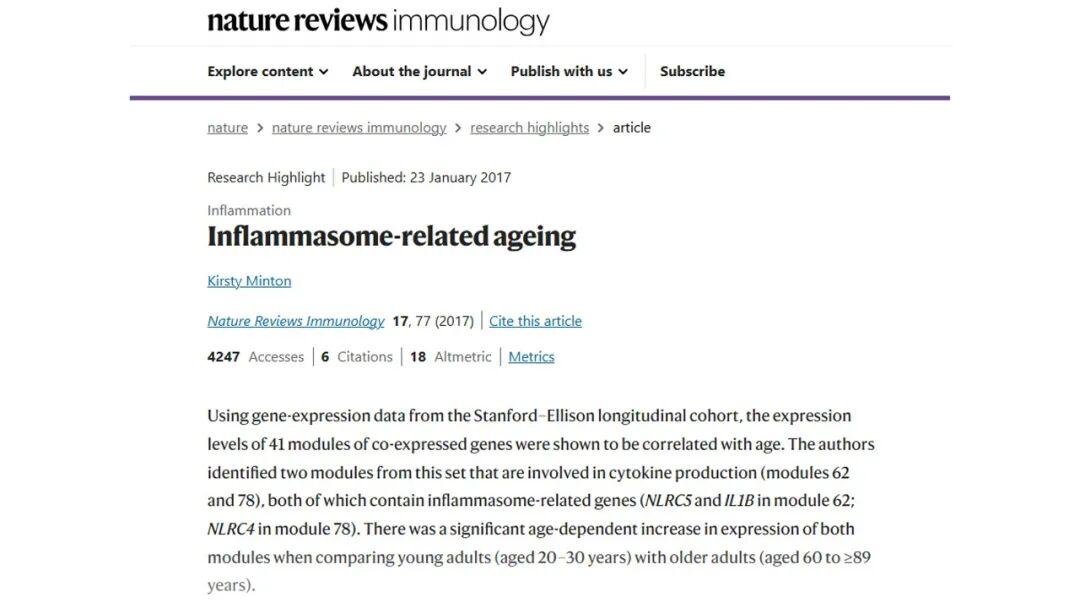
Task: Click the chevron before article breadcrumb
Action: (600, 128)
